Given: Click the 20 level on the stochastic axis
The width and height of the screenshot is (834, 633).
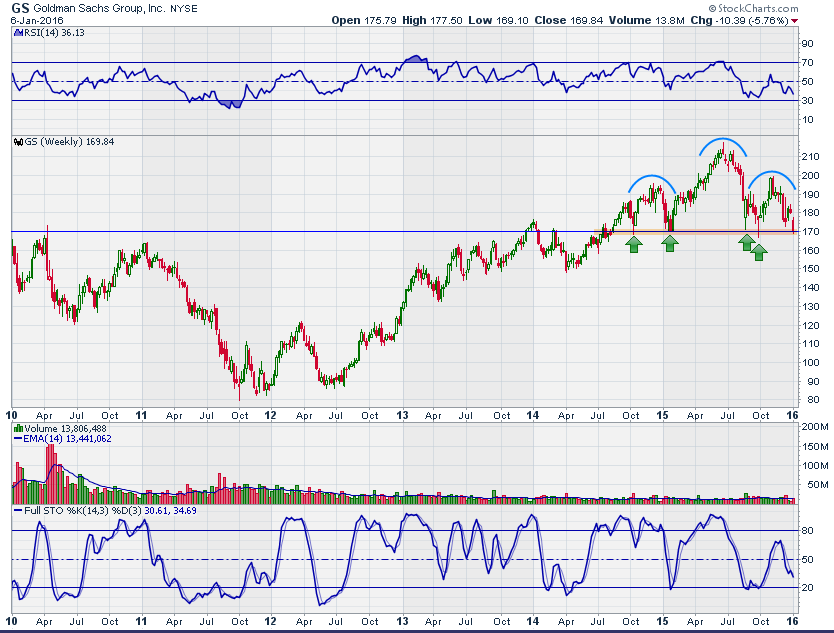Looking at the screenshot, I should pyautogui.click(x=807, y=588).
